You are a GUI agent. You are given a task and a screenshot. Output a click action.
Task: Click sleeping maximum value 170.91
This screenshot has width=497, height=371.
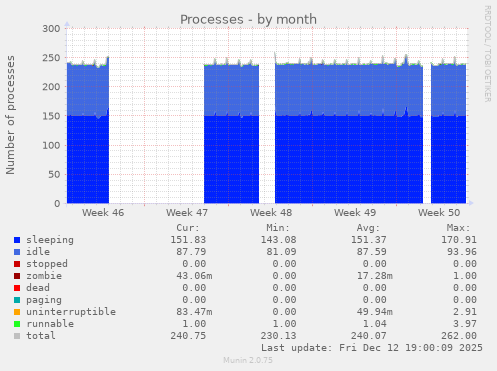tap(459, 240)
